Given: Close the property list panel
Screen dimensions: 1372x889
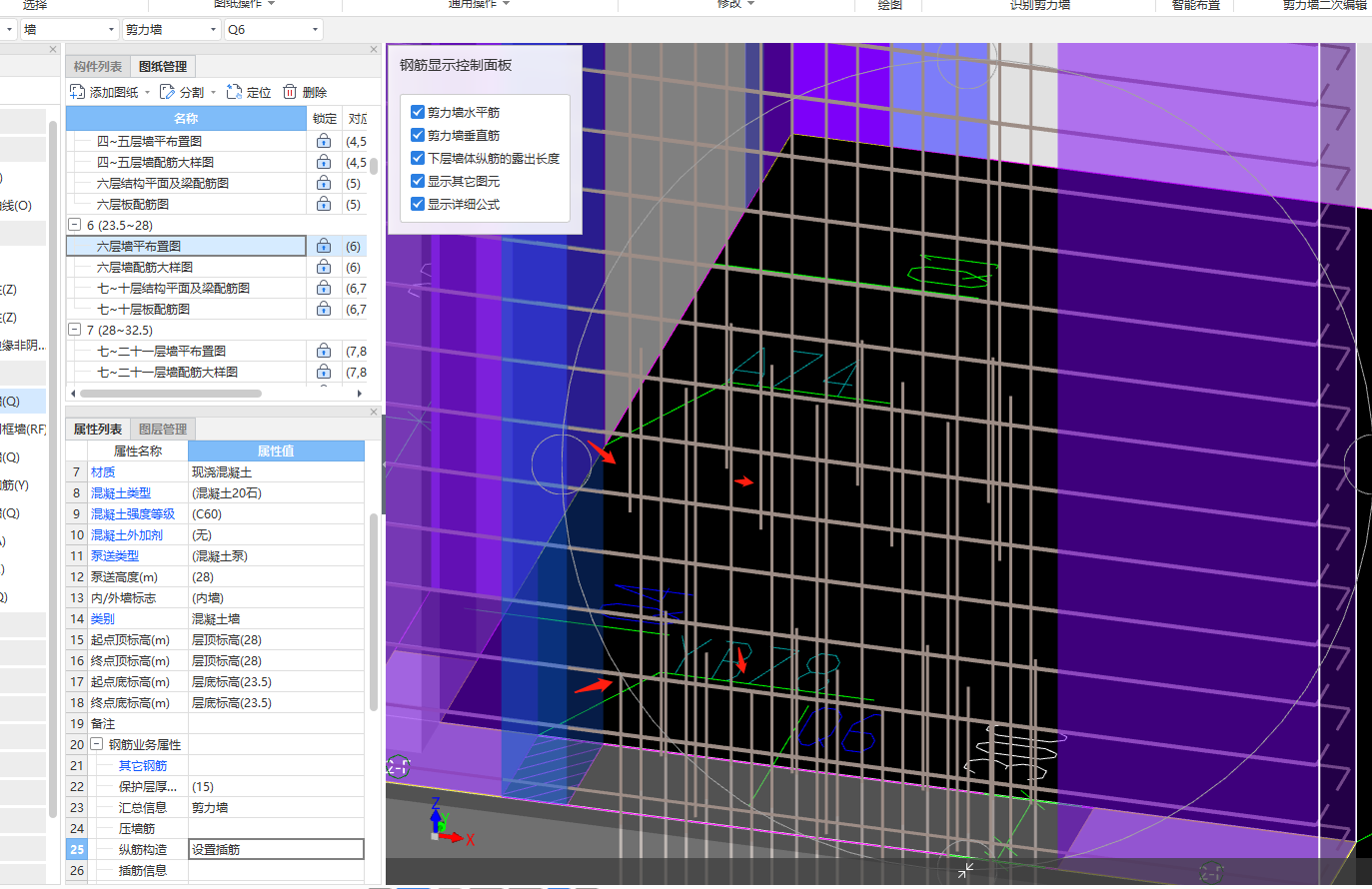Looking at the screenshot, I should pos(374,412).
